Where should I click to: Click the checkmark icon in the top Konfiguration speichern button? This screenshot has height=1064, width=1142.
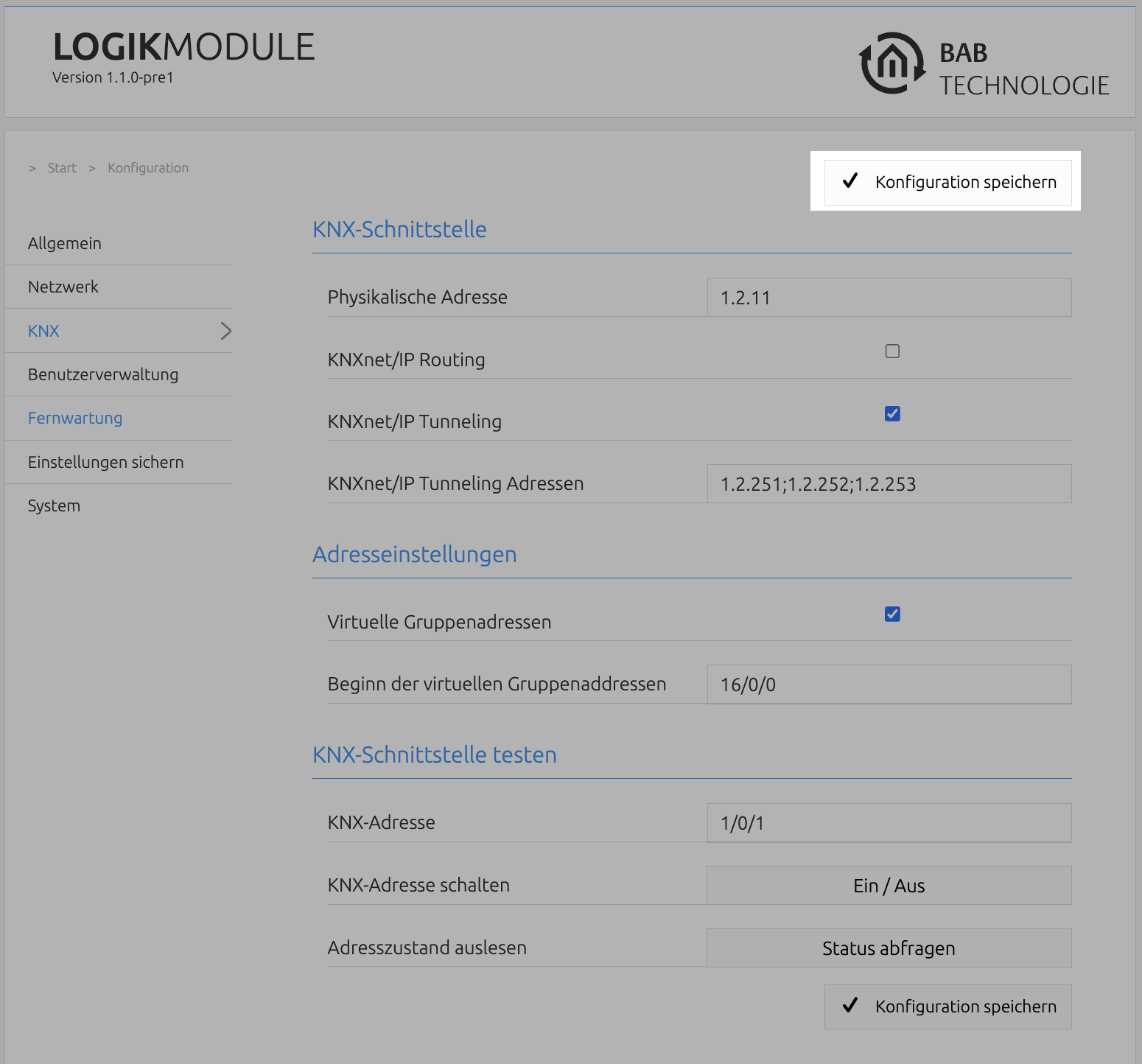tap(850, 181)
